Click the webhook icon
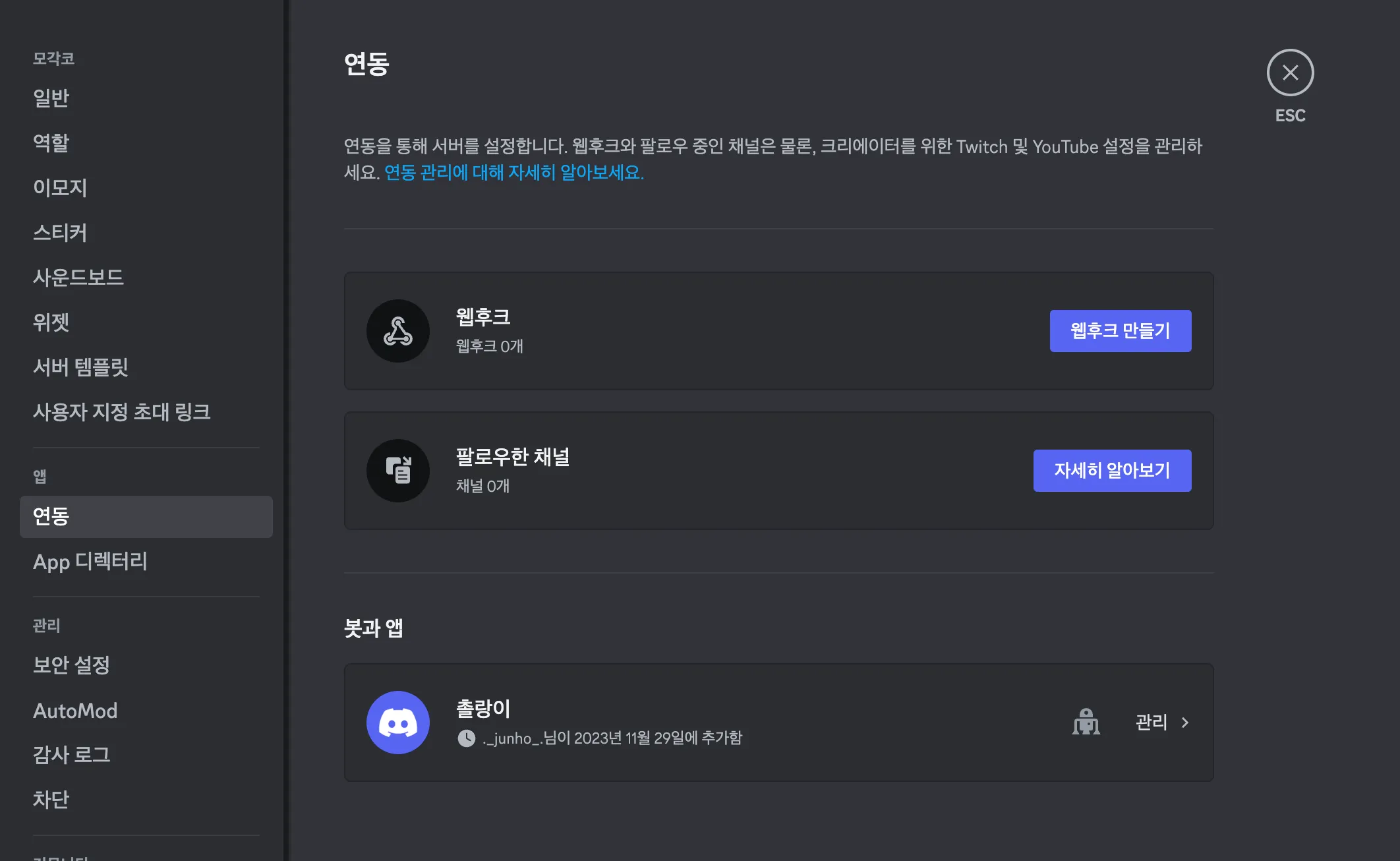The image size is (1400, 861). click(398, 331)
